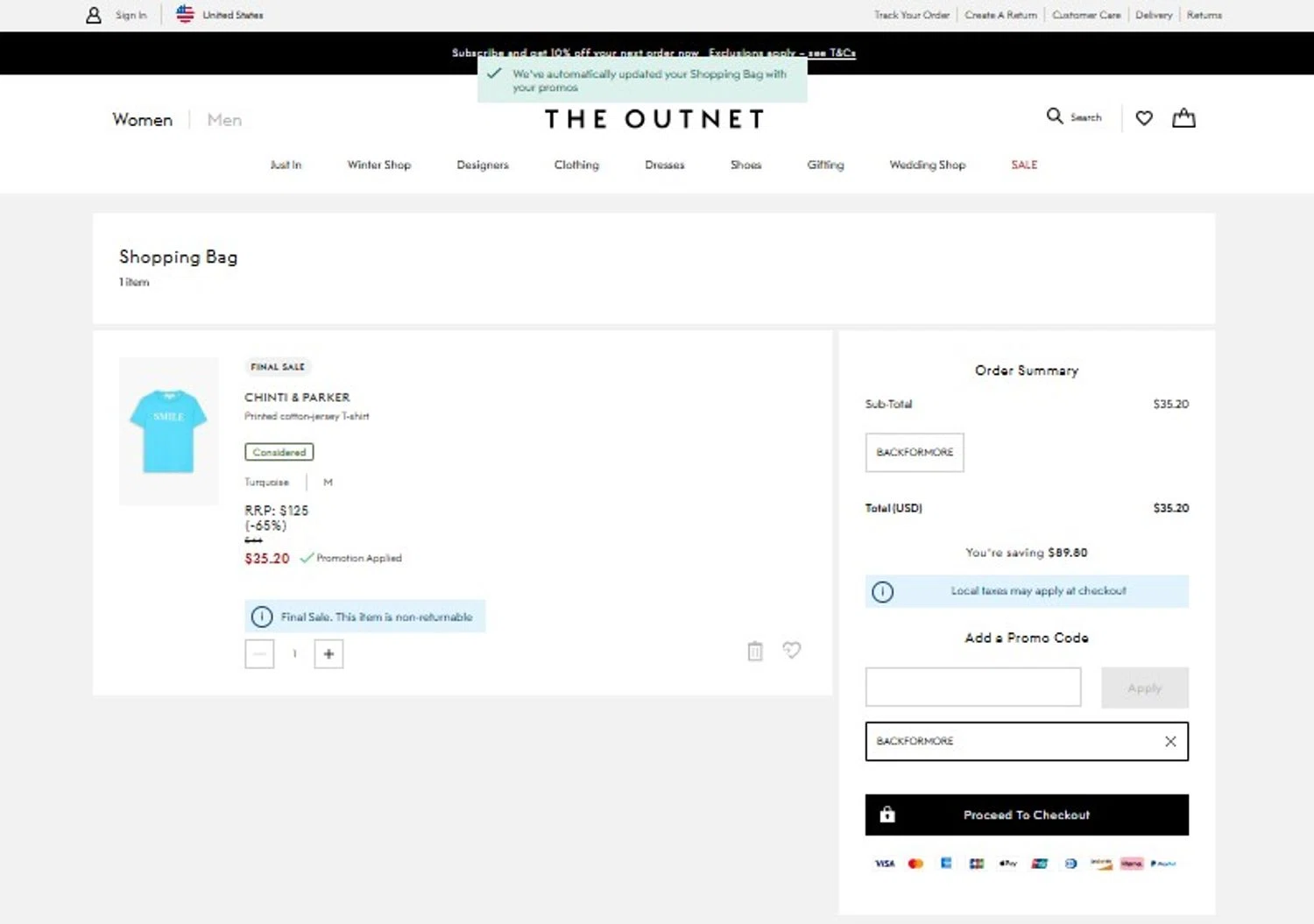The height and width of the screenshot is (924, 1314).
Task: Open the Clothing menu
Action: [x=576, y=165]
